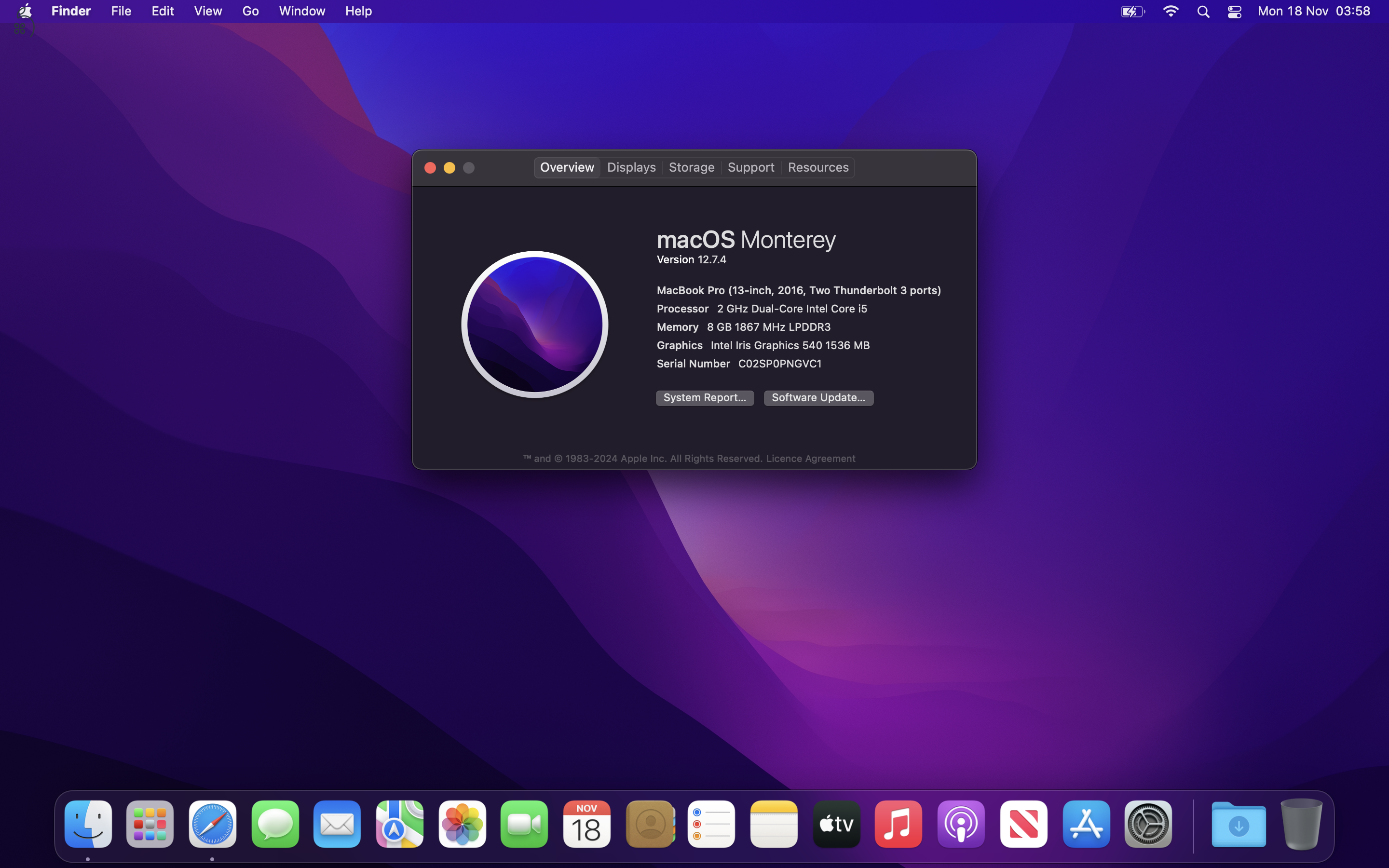Open the Finder application menu

71,11
